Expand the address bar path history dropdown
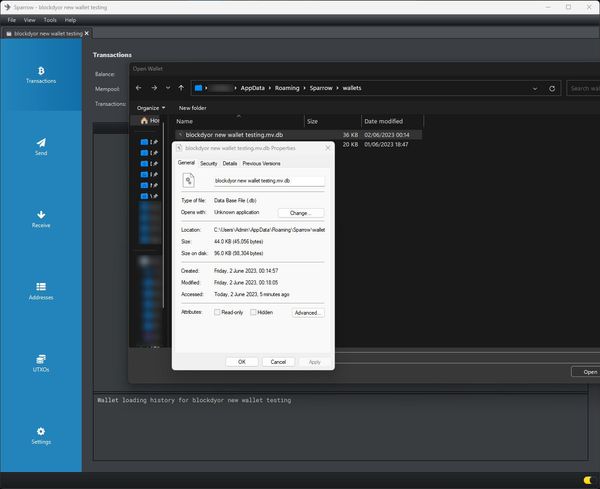The height and width of the screenshot is (489, 600). coord(536,88)
